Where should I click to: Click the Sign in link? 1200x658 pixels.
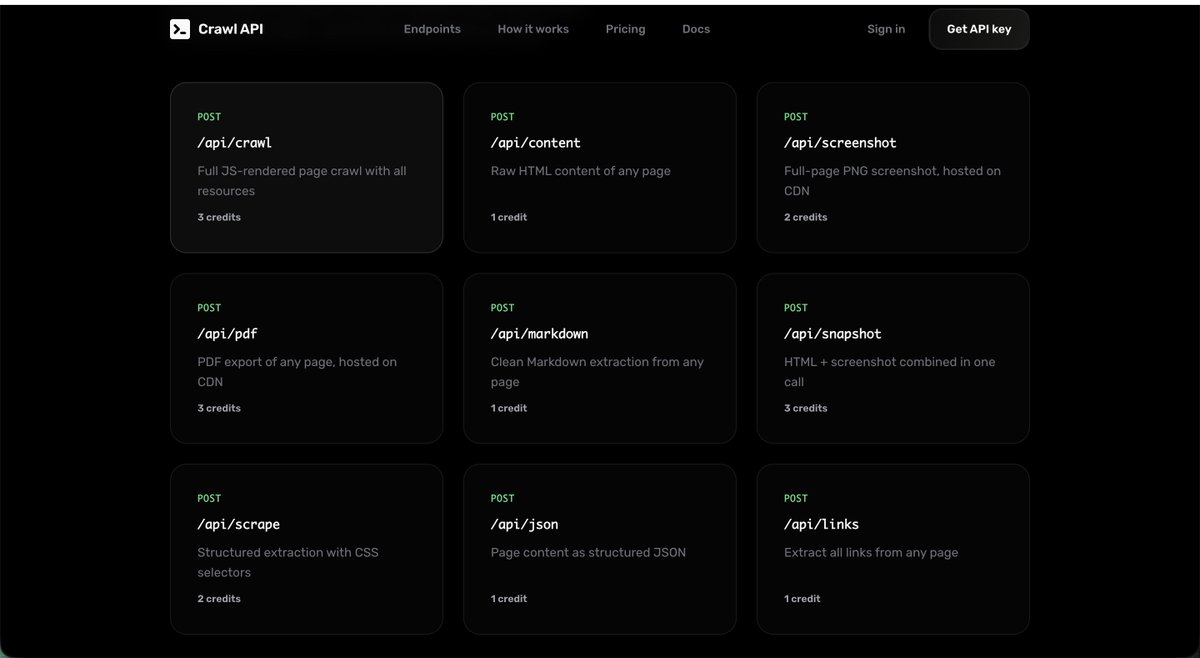tap(886, 29)
